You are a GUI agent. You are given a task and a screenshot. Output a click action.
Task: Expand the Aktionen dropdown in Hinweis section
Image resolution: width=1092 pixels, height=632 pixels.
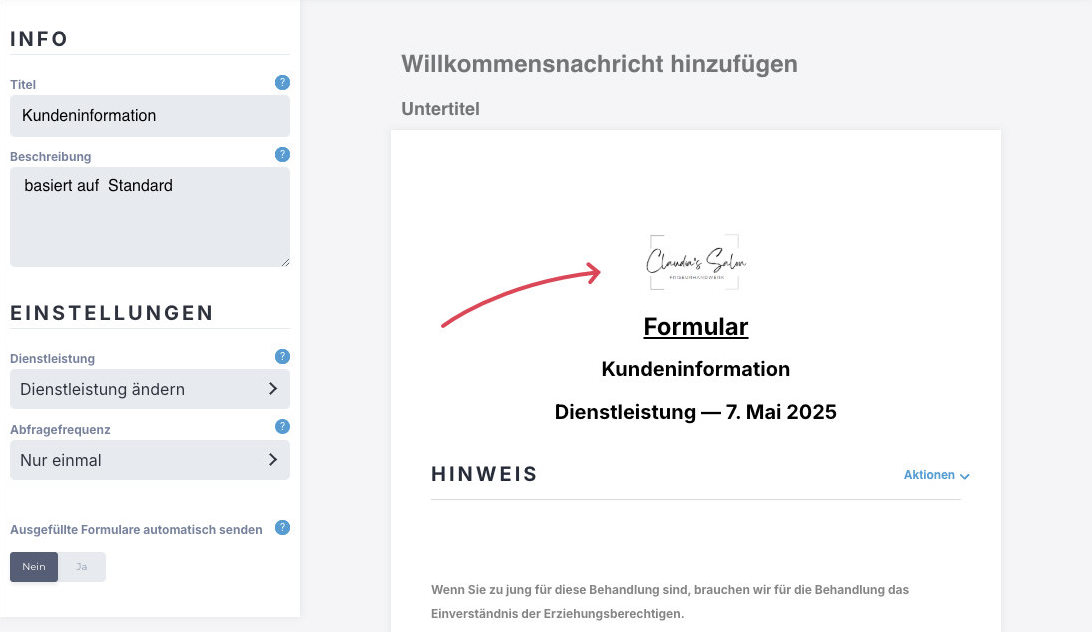coord(937,475)
